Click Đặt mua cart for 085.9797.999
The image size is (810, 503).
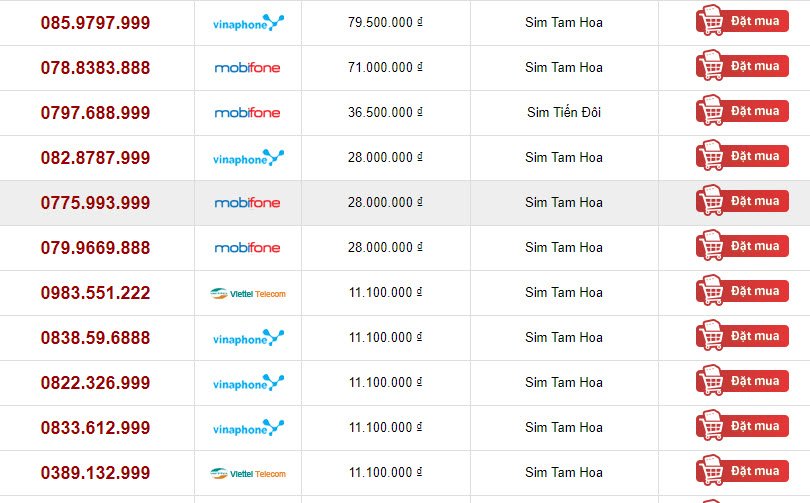[x=742, y=21]
